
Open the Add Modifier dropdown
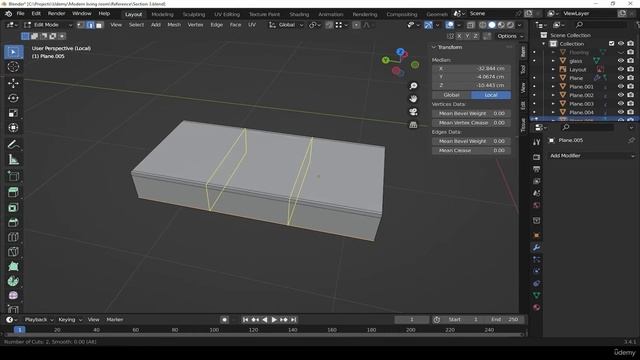pyautogui.click(x=592, y=156)
